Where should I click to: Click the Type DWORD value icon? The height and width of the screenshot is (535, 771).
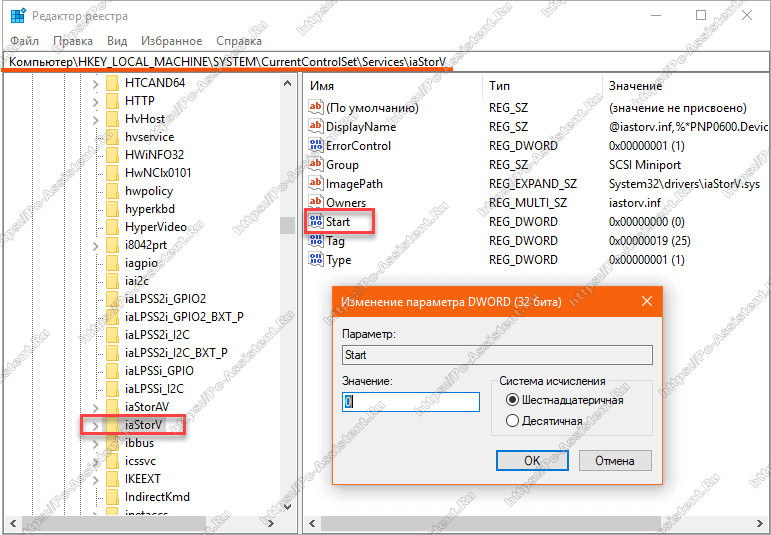315,260
